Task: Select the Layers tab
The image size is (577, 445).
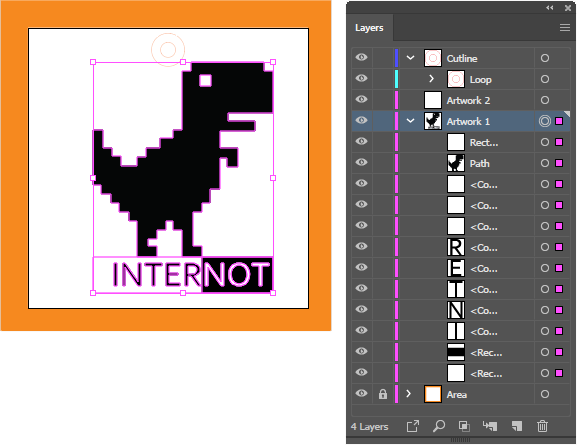Action: [x=369, y=28]
